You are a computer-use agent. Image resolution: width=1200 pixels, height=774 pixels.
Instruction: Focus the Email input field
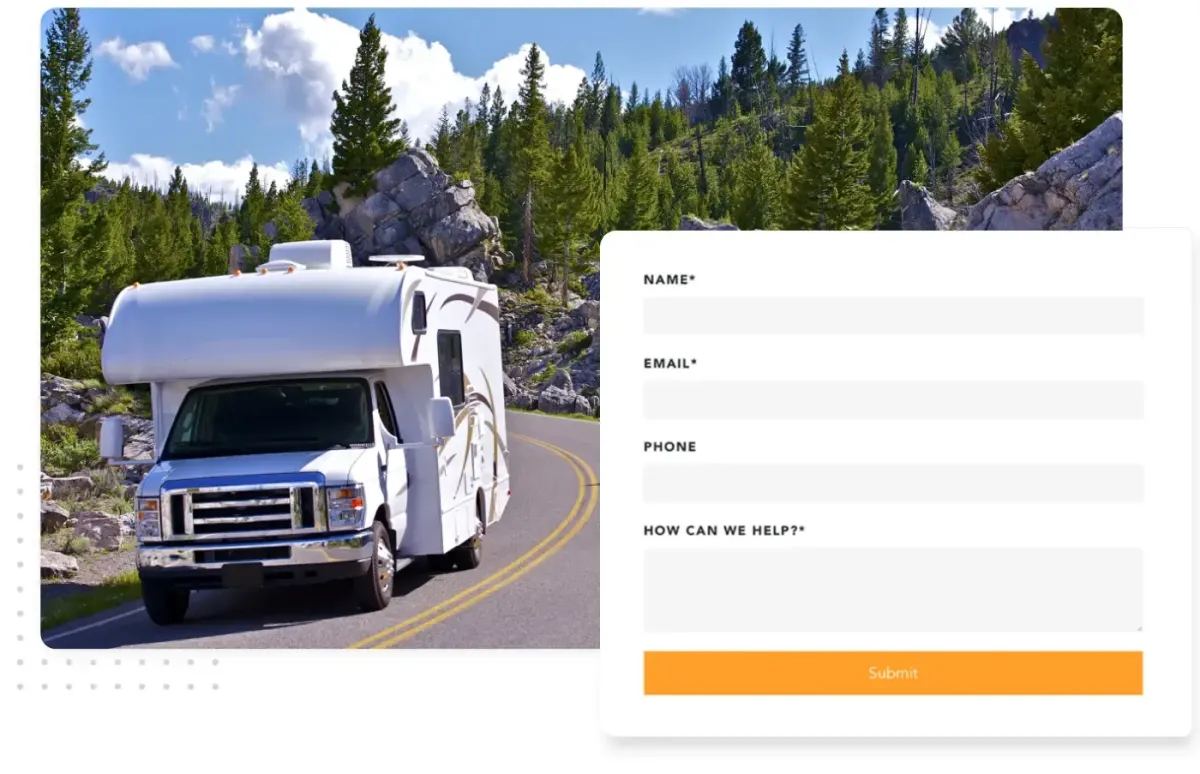click(x=893, y=399)
